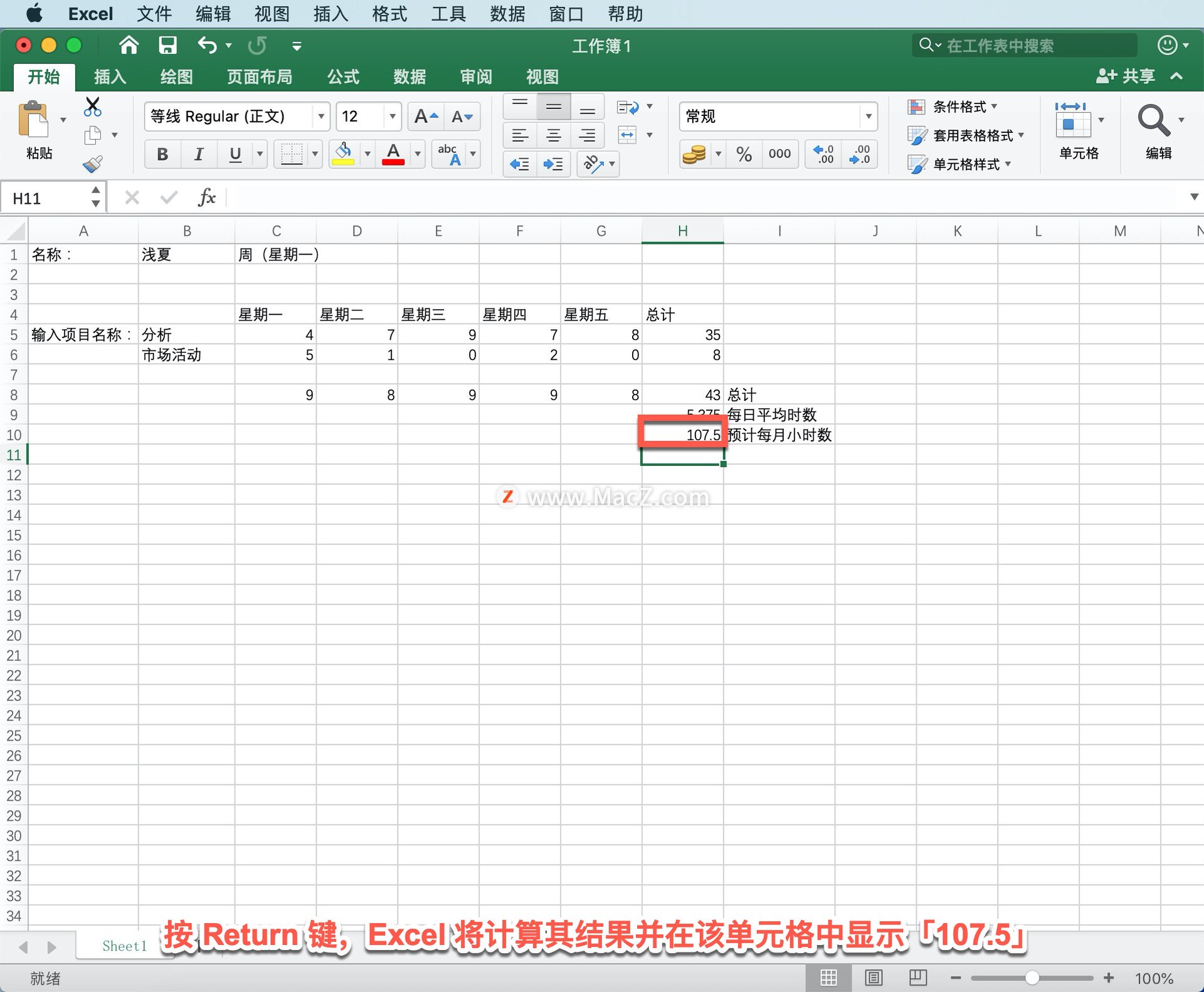Apply cell borders icon
1204x992 pixels.
292,153
